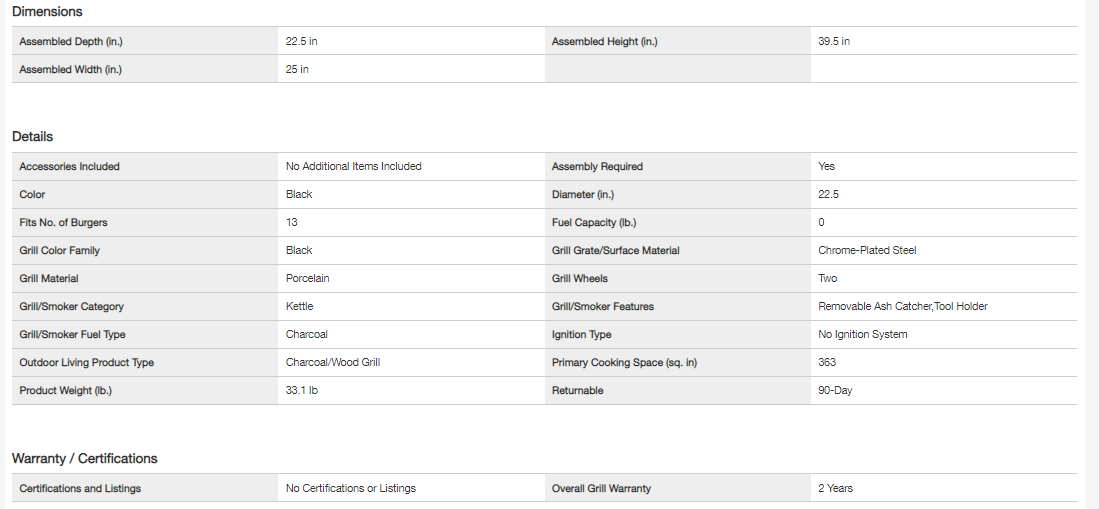
Task: Select the Grill Material value Porcelain
Action: pos(307,279)
